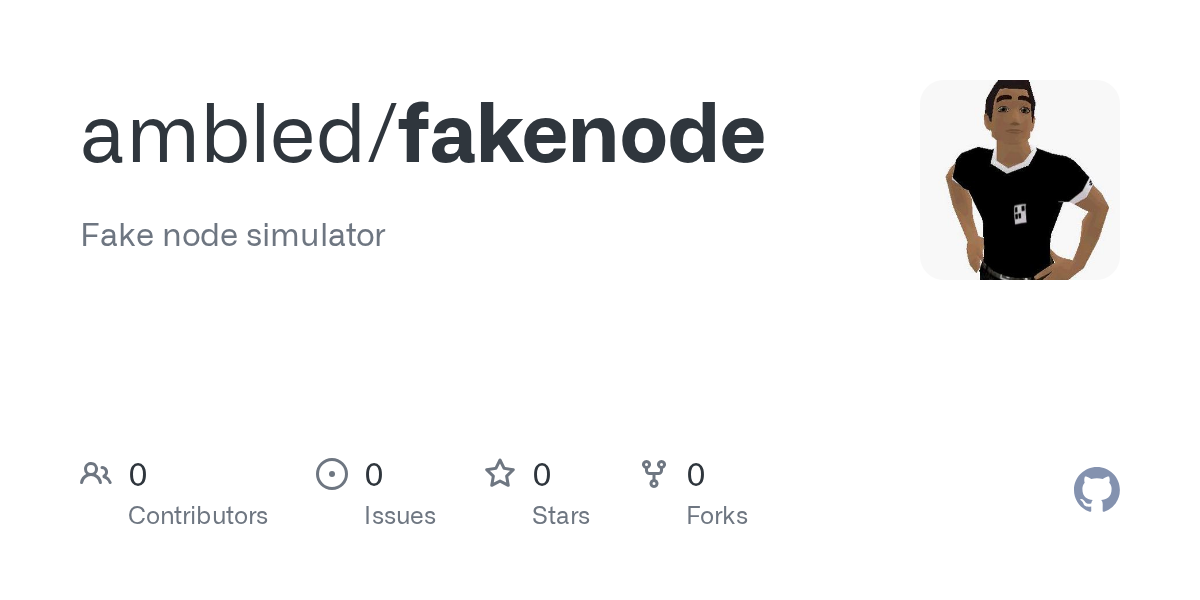Screen dimensions: 1200x600
Task: Click the owner name ambled
Action: click(223, 135)
